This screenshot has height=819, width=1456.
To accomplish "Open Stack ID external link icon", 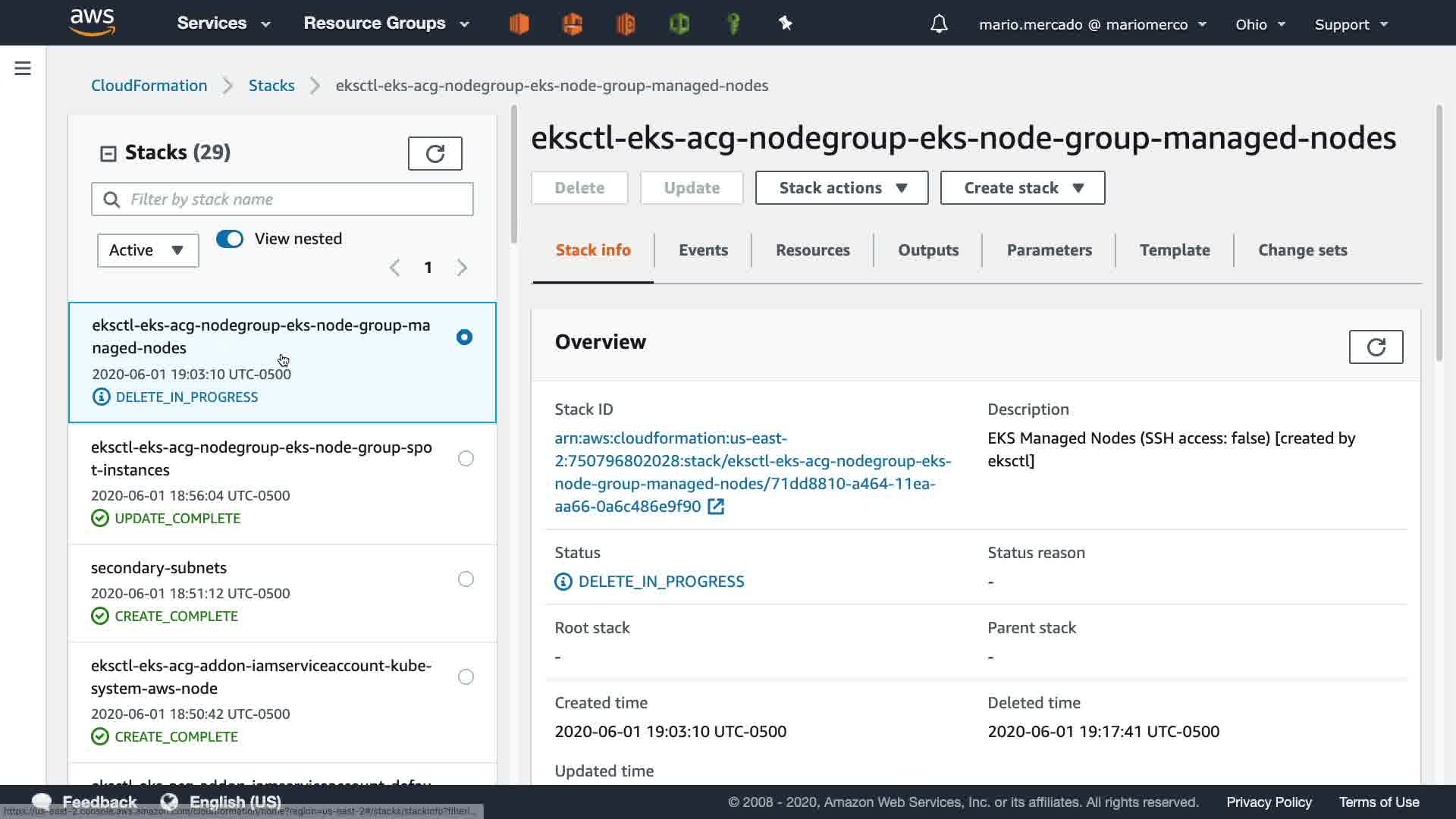I will tap(716, 507).
